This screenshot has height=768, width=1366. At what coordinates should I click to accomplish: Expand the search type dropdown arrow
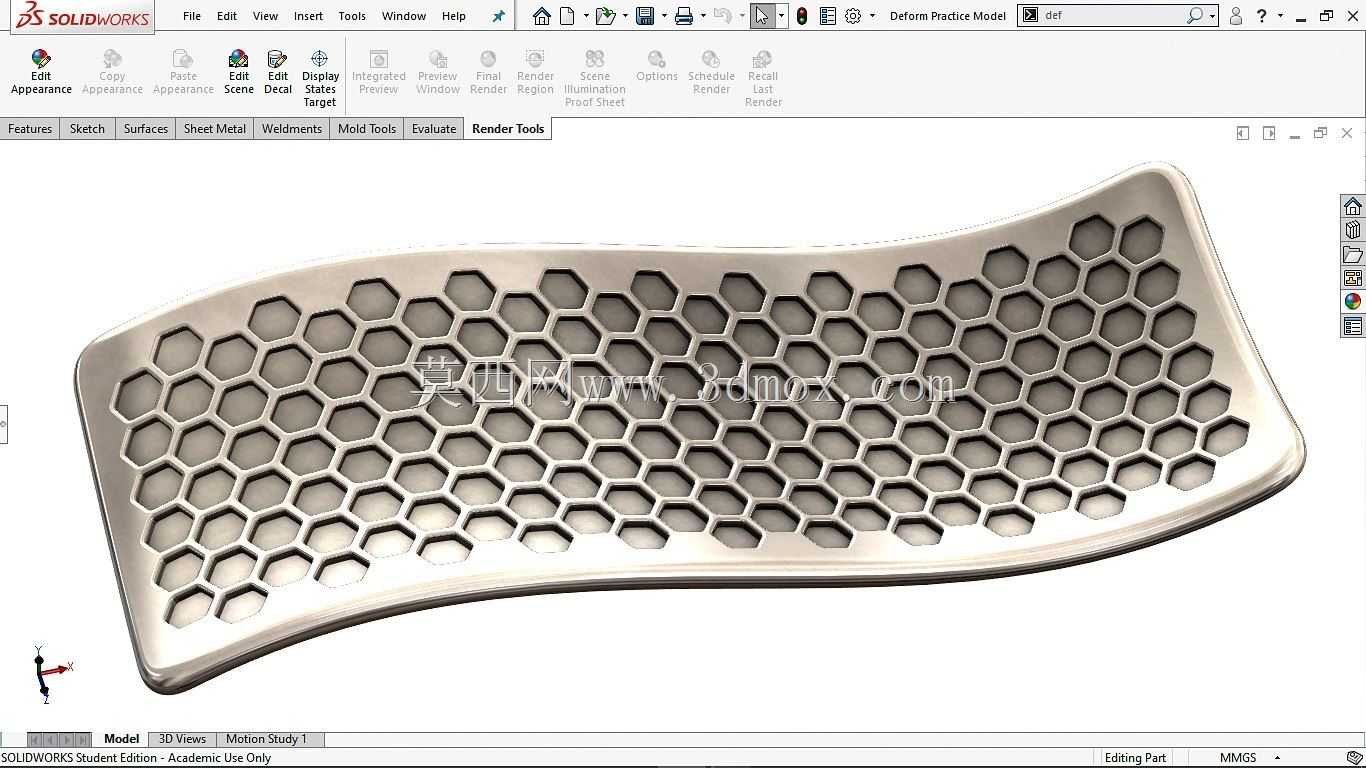1212,16
